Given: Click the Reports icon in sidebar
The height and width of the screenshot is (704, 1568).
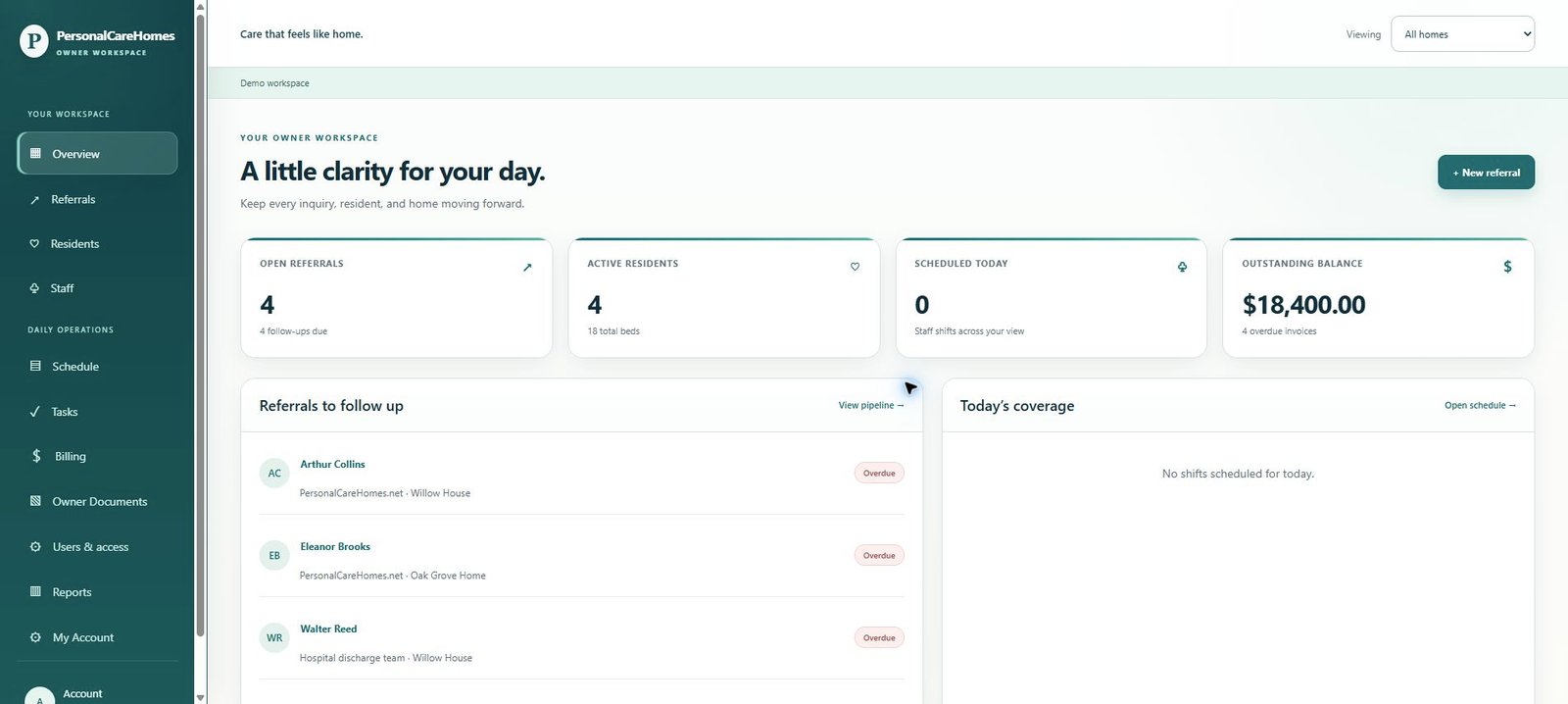Looking at the screenshot, I should point(35,592).
